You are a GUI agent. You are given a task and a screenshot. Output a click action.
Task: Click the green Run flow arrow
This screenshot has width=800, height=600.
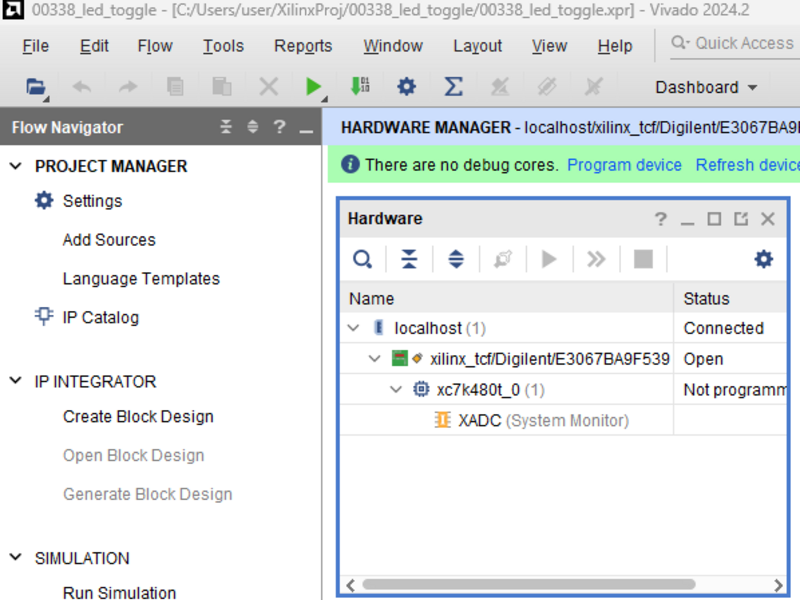tap(313, 87)
